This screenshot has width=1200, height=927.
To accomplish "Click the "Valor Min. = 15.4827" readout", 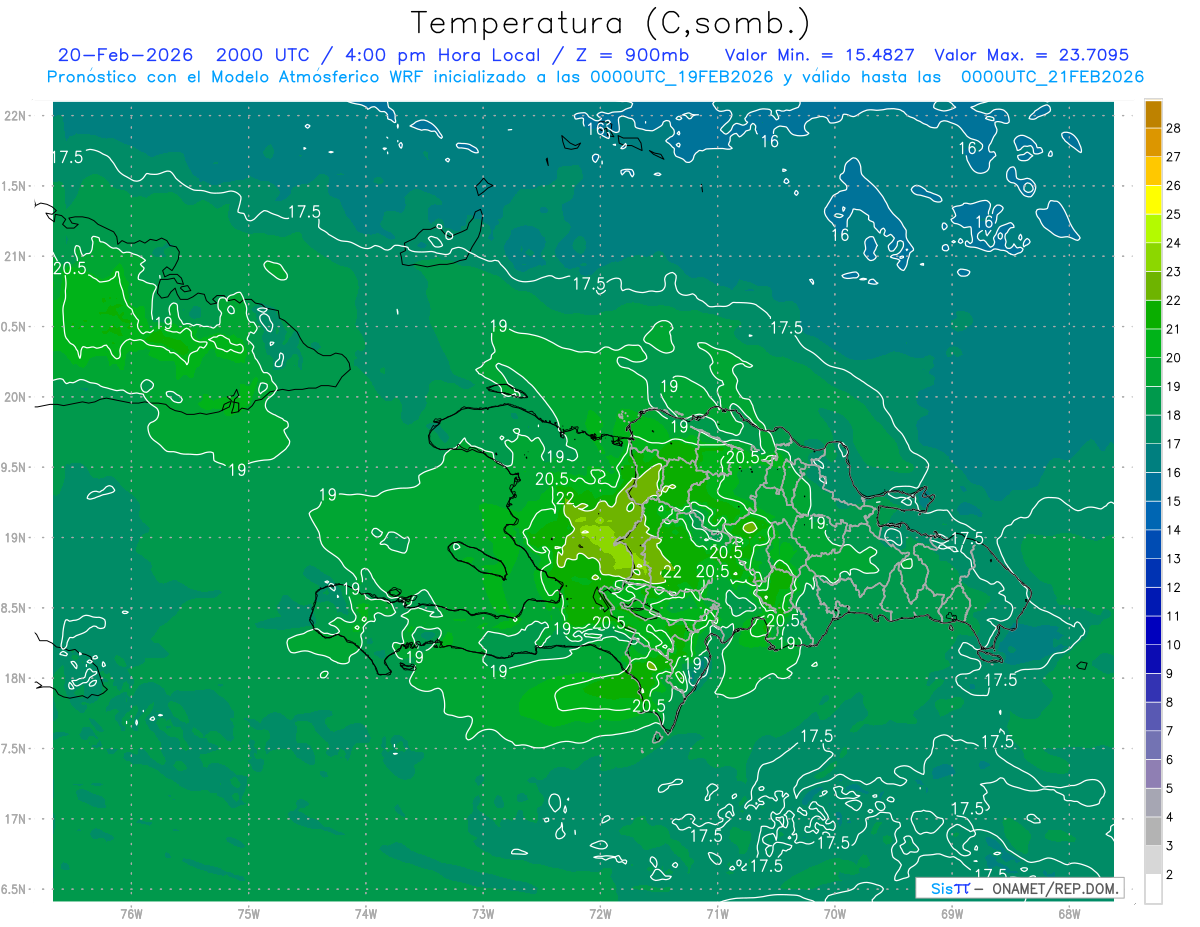I will point(819,55).
